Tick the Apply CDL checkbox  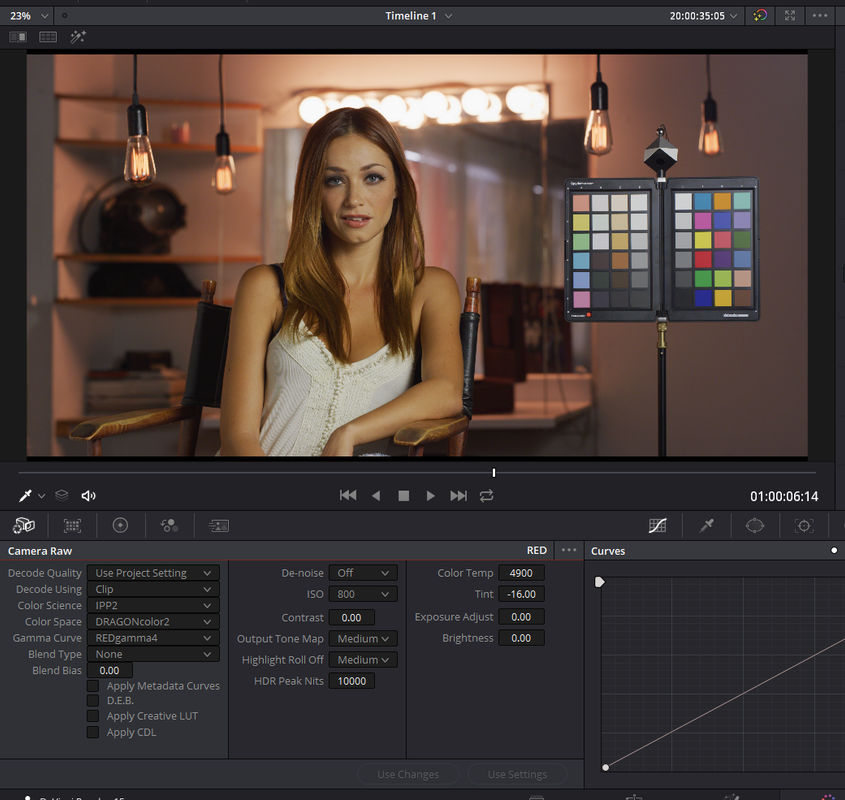point(93,732)
